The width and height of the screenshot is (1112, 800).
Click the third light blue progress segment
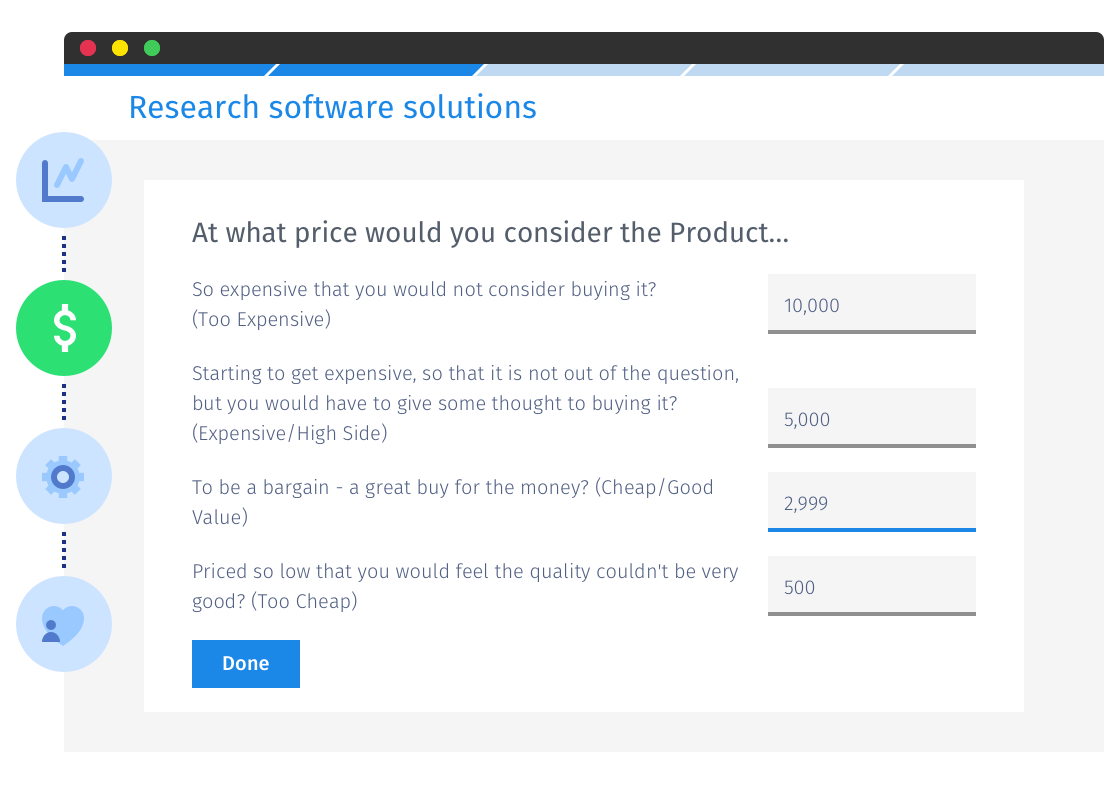[585, 70]
